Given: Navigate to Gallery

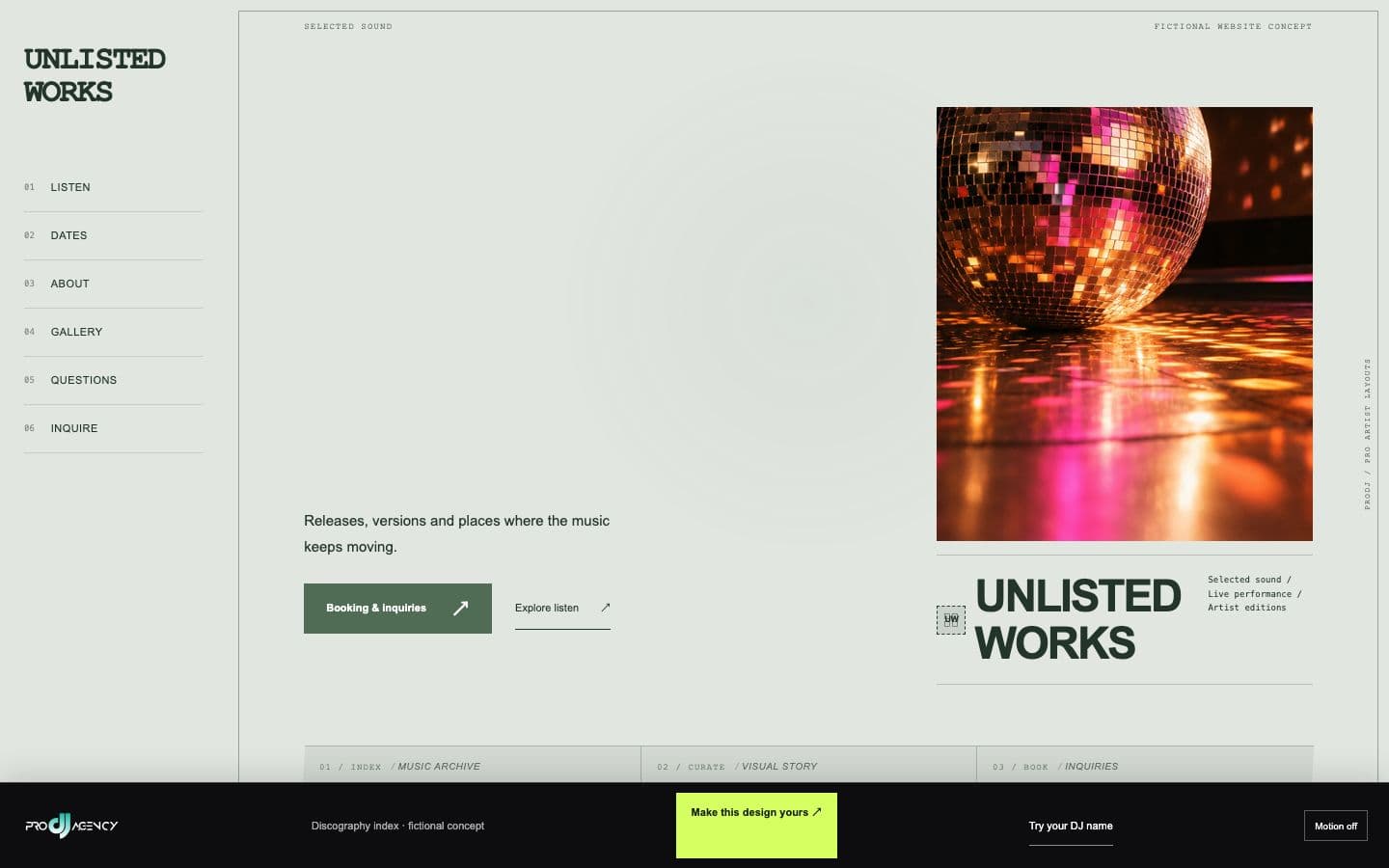Looking at the screenshot, I should [x=113, y=332].
